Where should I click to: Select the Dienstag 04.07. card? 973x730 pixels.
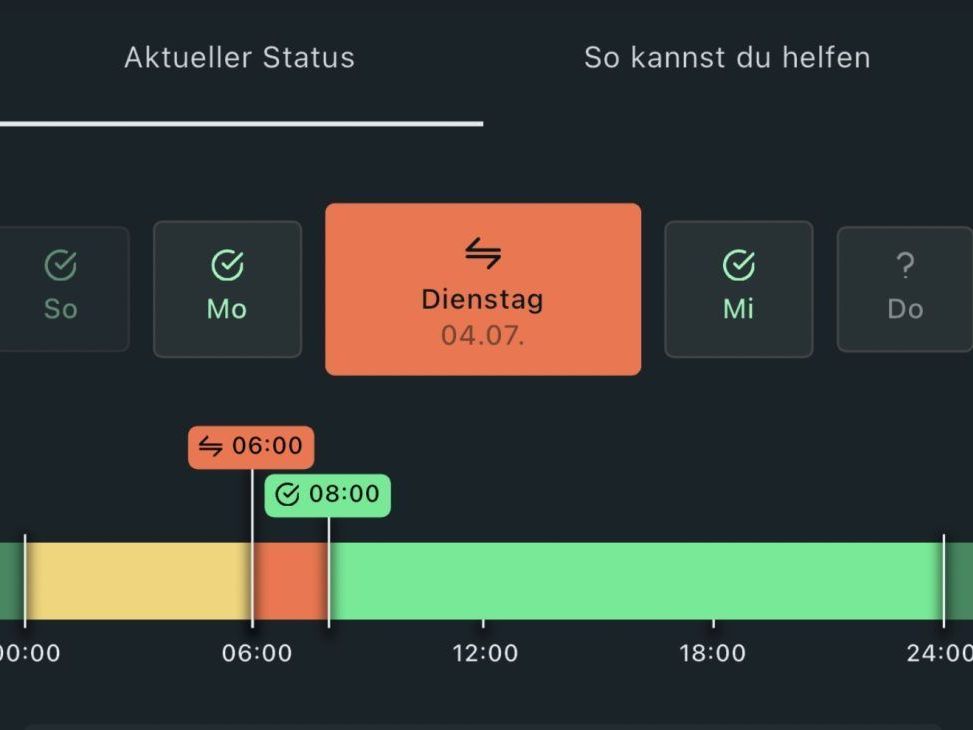point(483,289)
